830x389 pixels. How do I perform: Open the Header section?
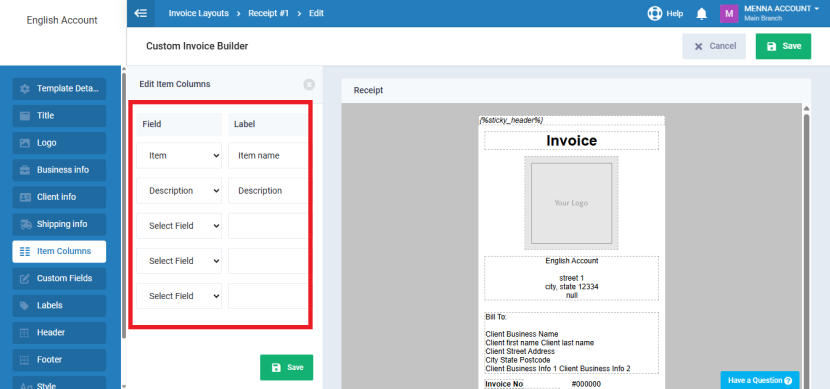(59, 333)
